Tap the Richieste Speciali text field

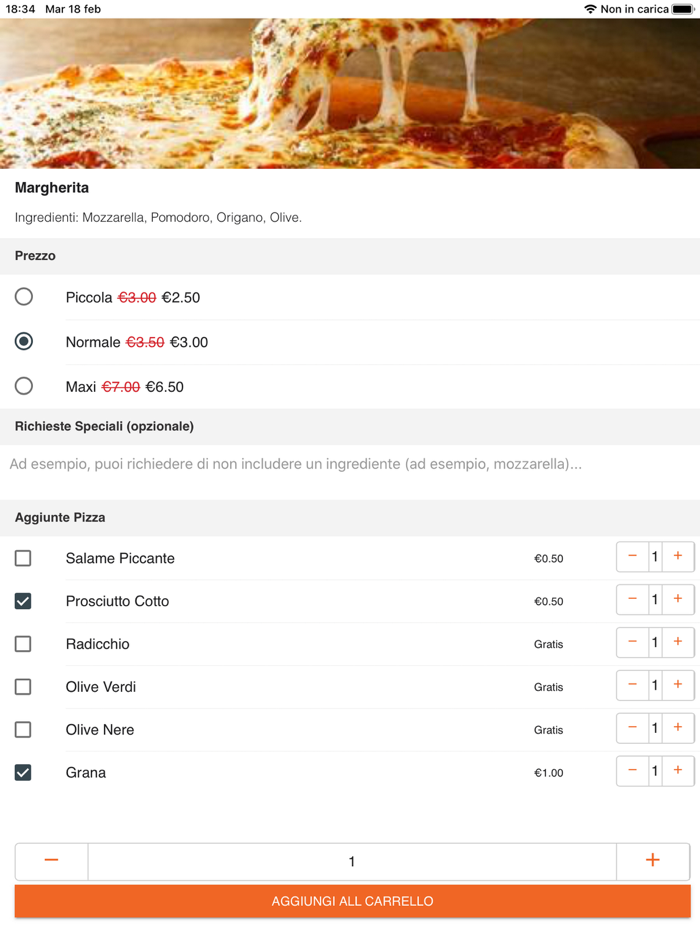[x=350, y=464]
